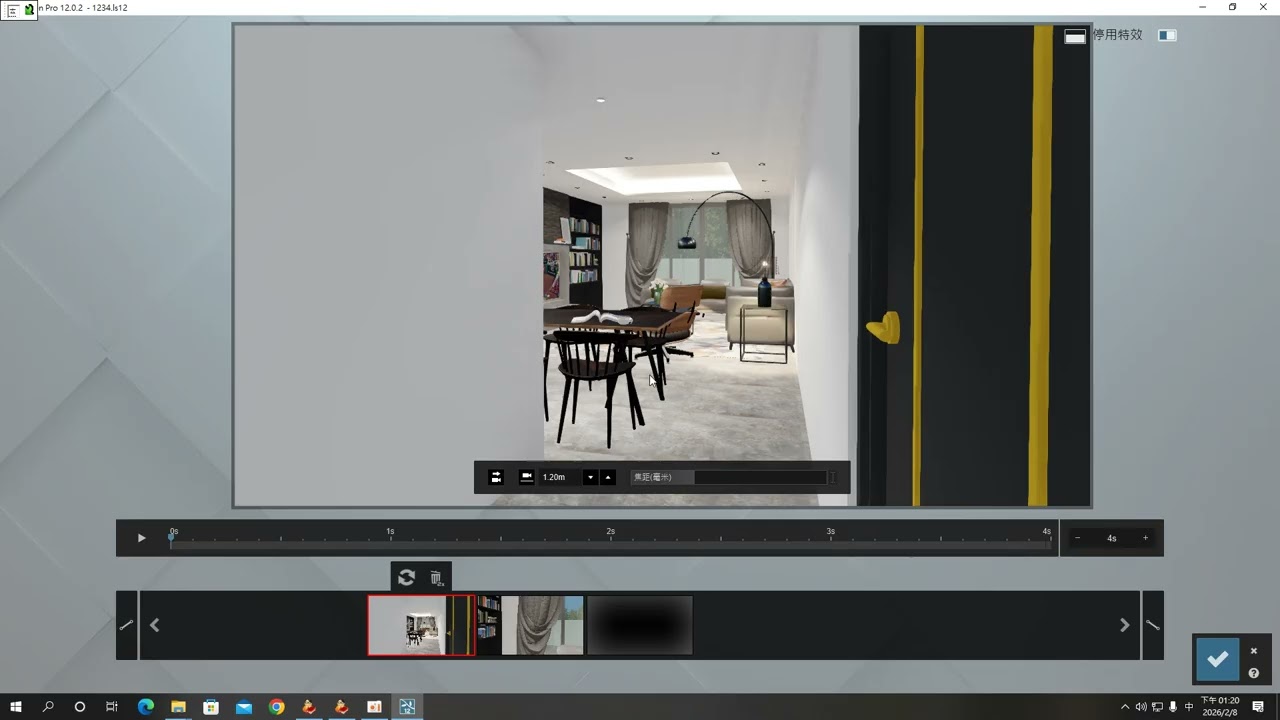Select the curtain keyframe thumbnail
Screen dimensions: 1280x720
point(542,625)
